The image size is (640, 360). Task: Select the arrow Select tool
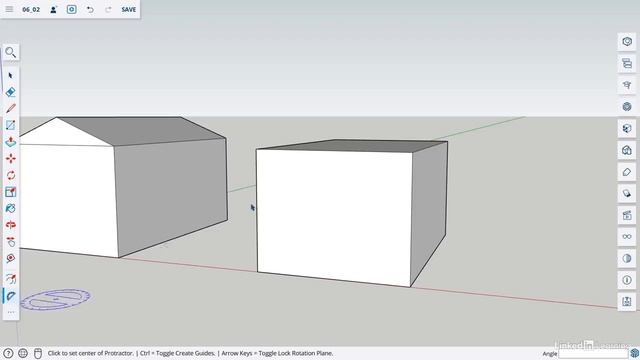pyautogui.click(x=11, y=76)
